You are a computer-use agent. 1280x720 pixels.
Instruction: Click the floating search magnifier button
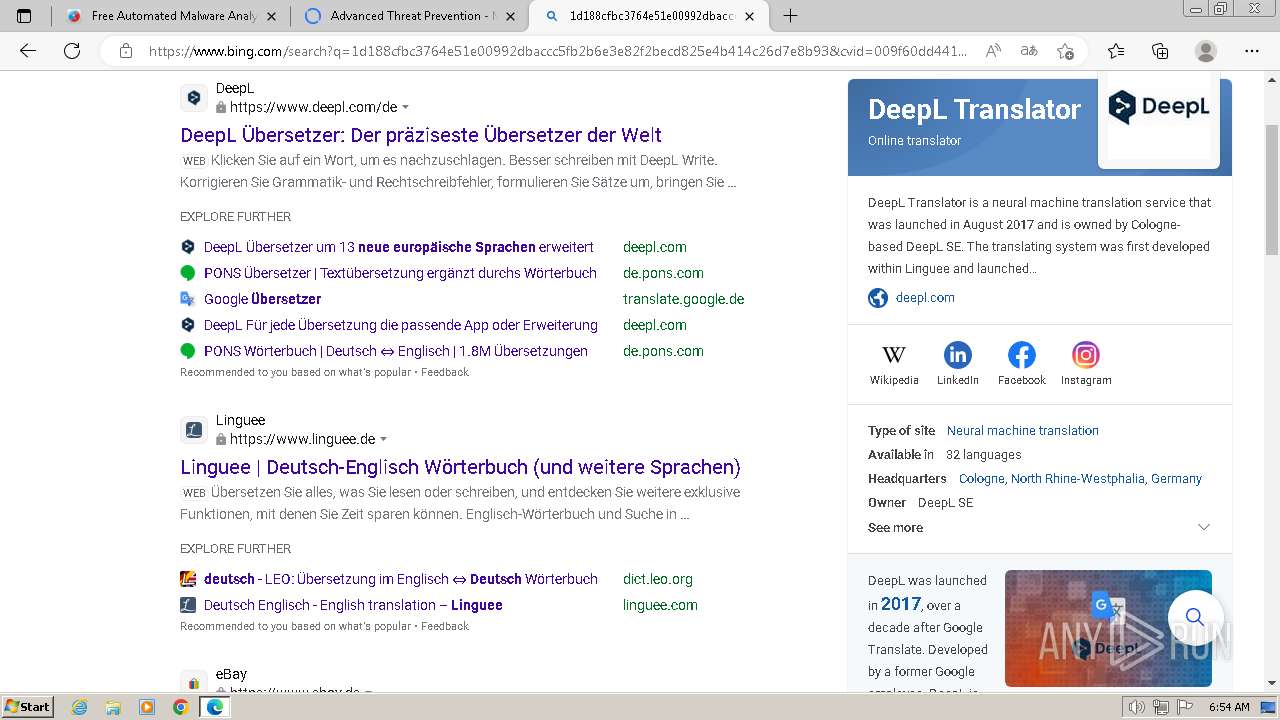point(1195,617)
